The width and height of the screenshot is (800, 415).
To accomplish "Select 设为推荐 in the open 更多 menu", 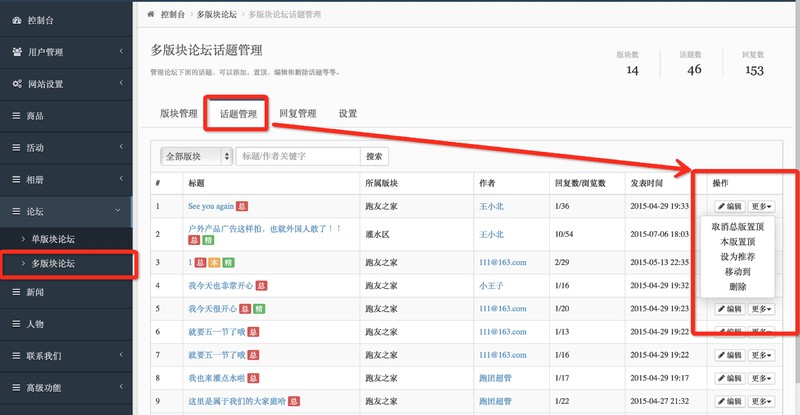I will click(738, 256).
